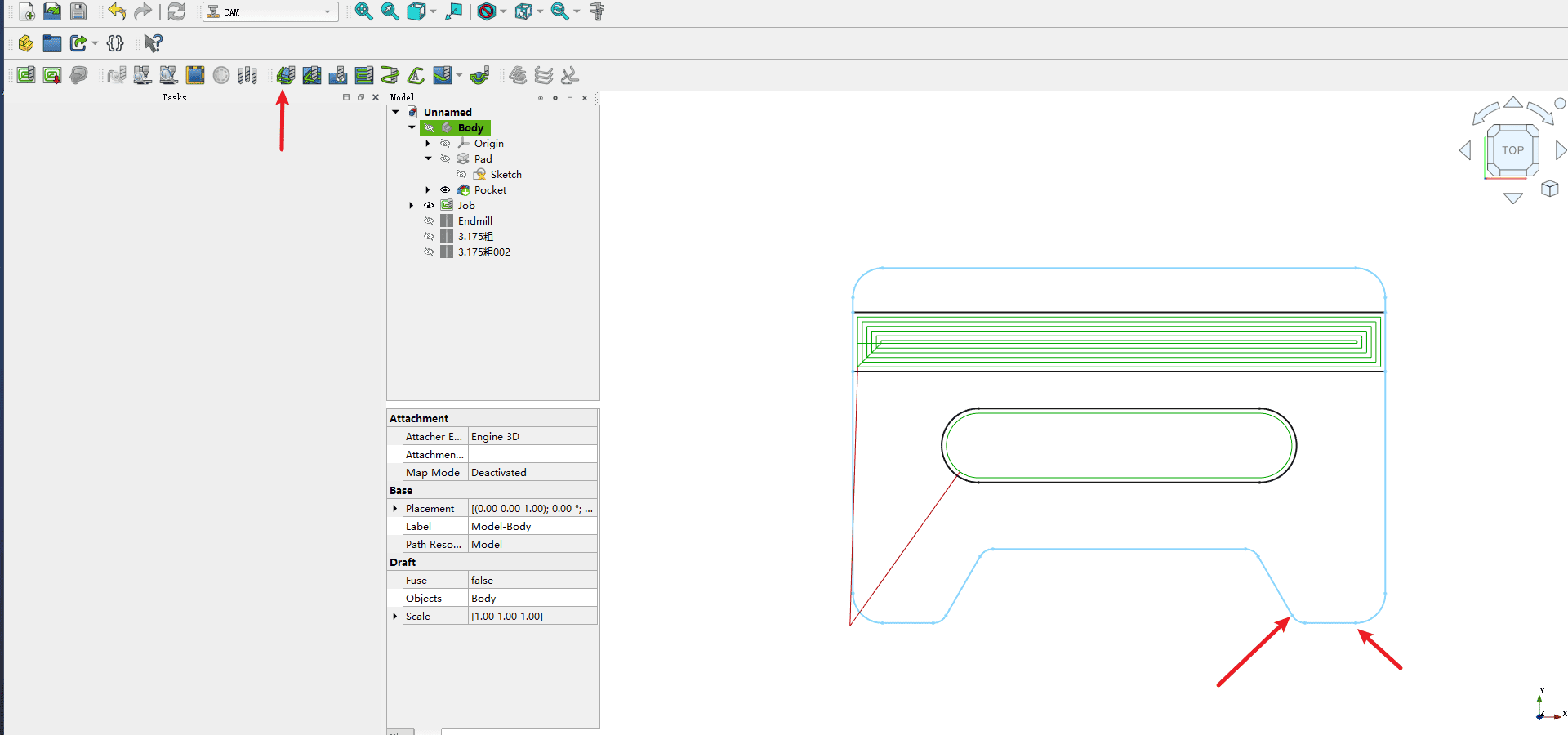1568x735 pixels.
Task: Select the Pocket Shape operation tool
Action: tap(311, 75)
